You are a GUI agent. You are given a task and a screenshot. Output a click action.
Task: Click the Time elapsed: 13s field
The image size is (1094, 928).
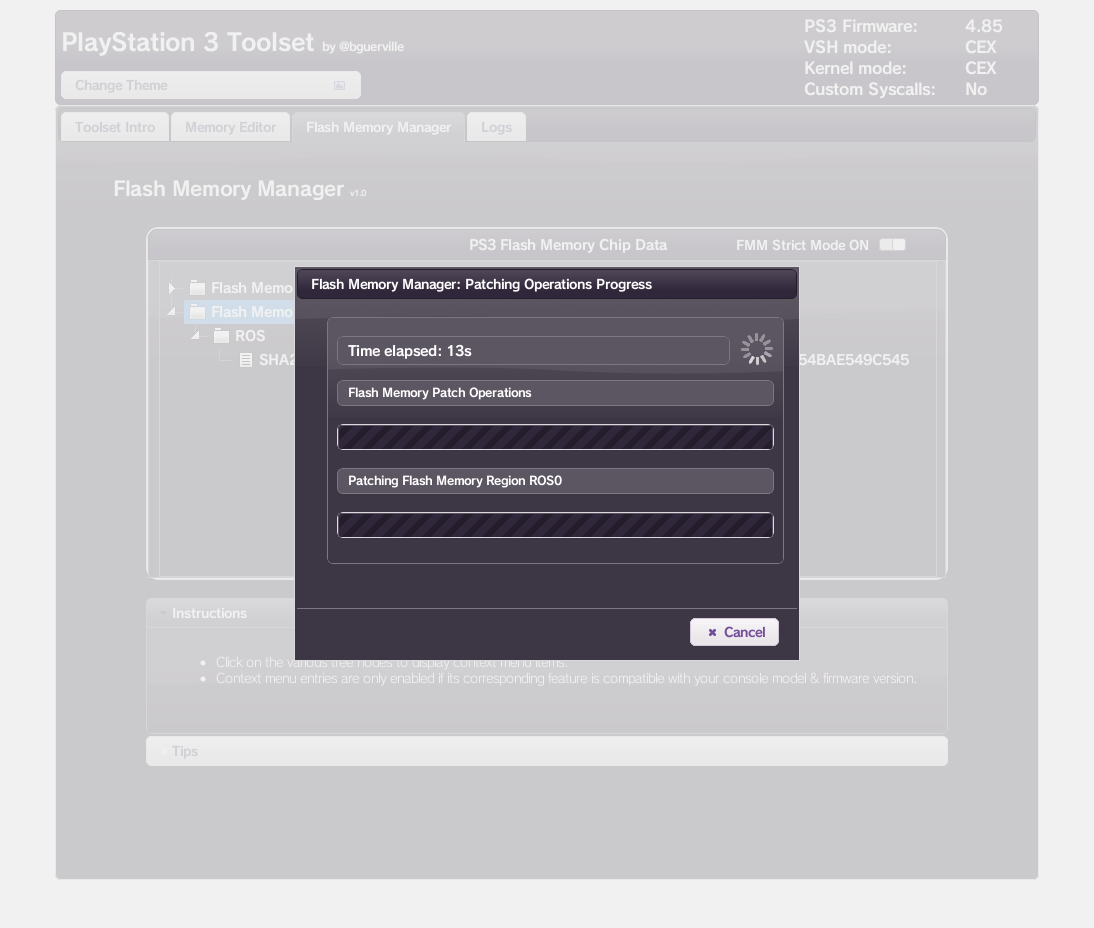click(533, 351)
